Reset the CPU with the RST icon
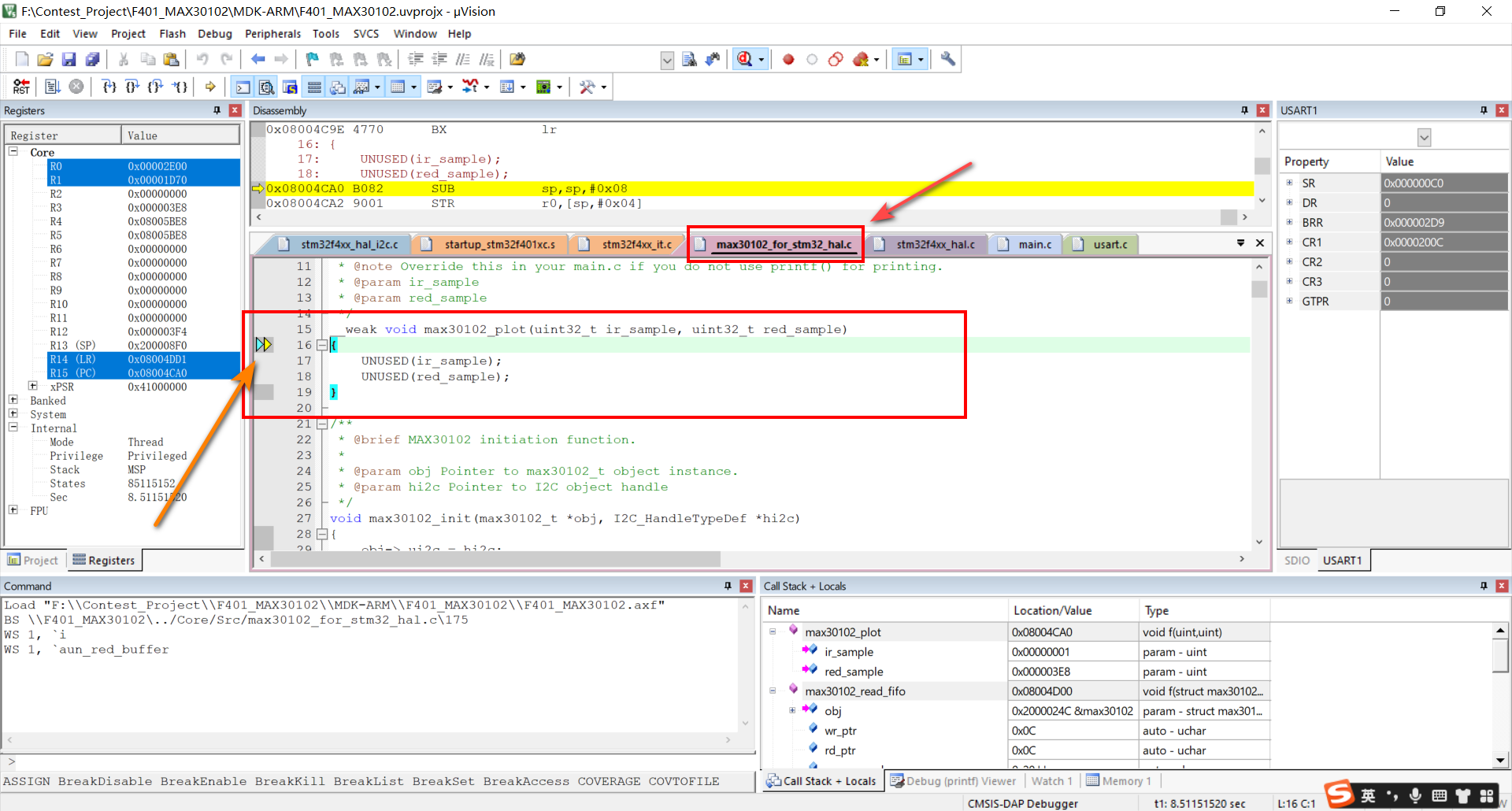The width and height of the screenshot is (1512, 811). coord(21,87)
